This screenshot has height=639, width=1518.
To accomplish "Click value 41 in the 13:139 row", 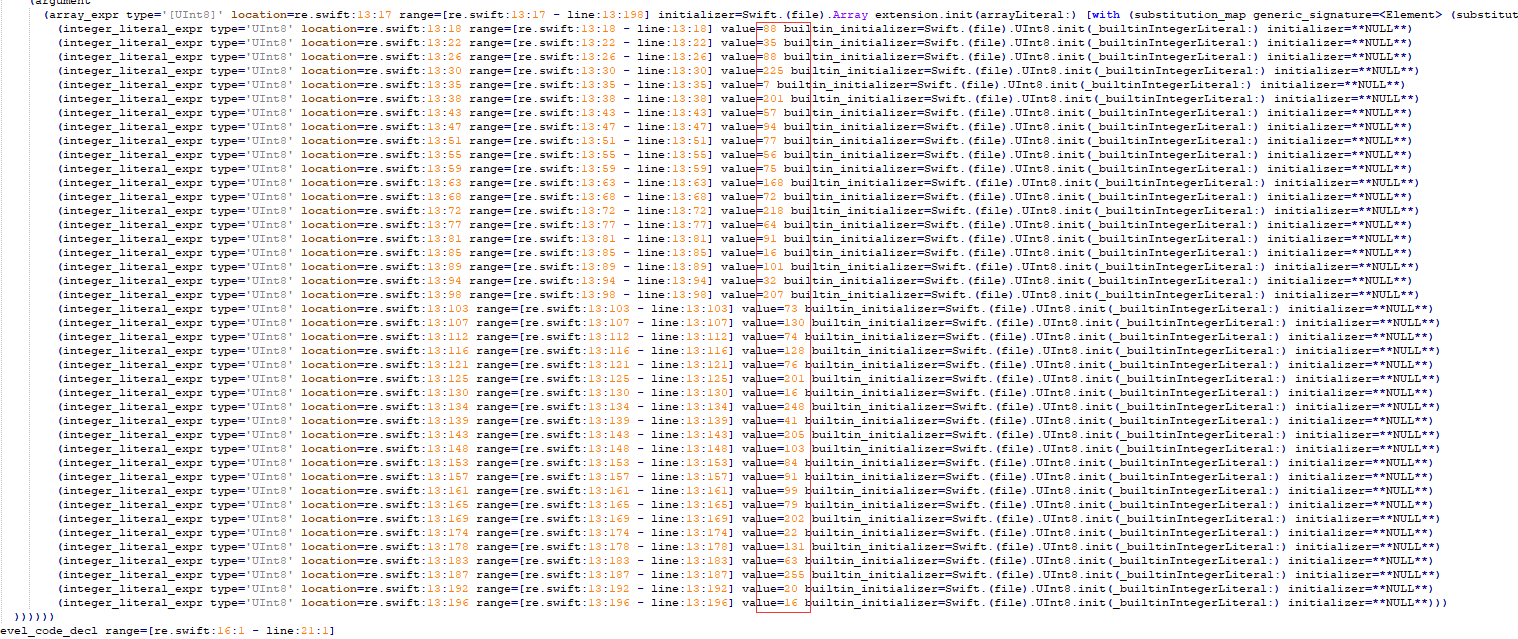I will pyautogui.click(x=790, y=421).
